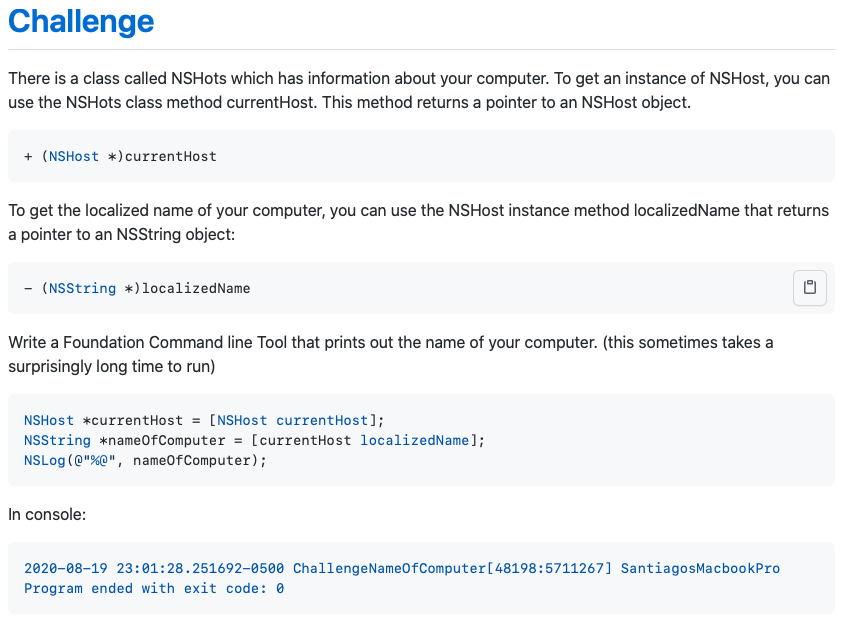Click the 'Program ended with exit code: 0' line

(x=154, y=588)
